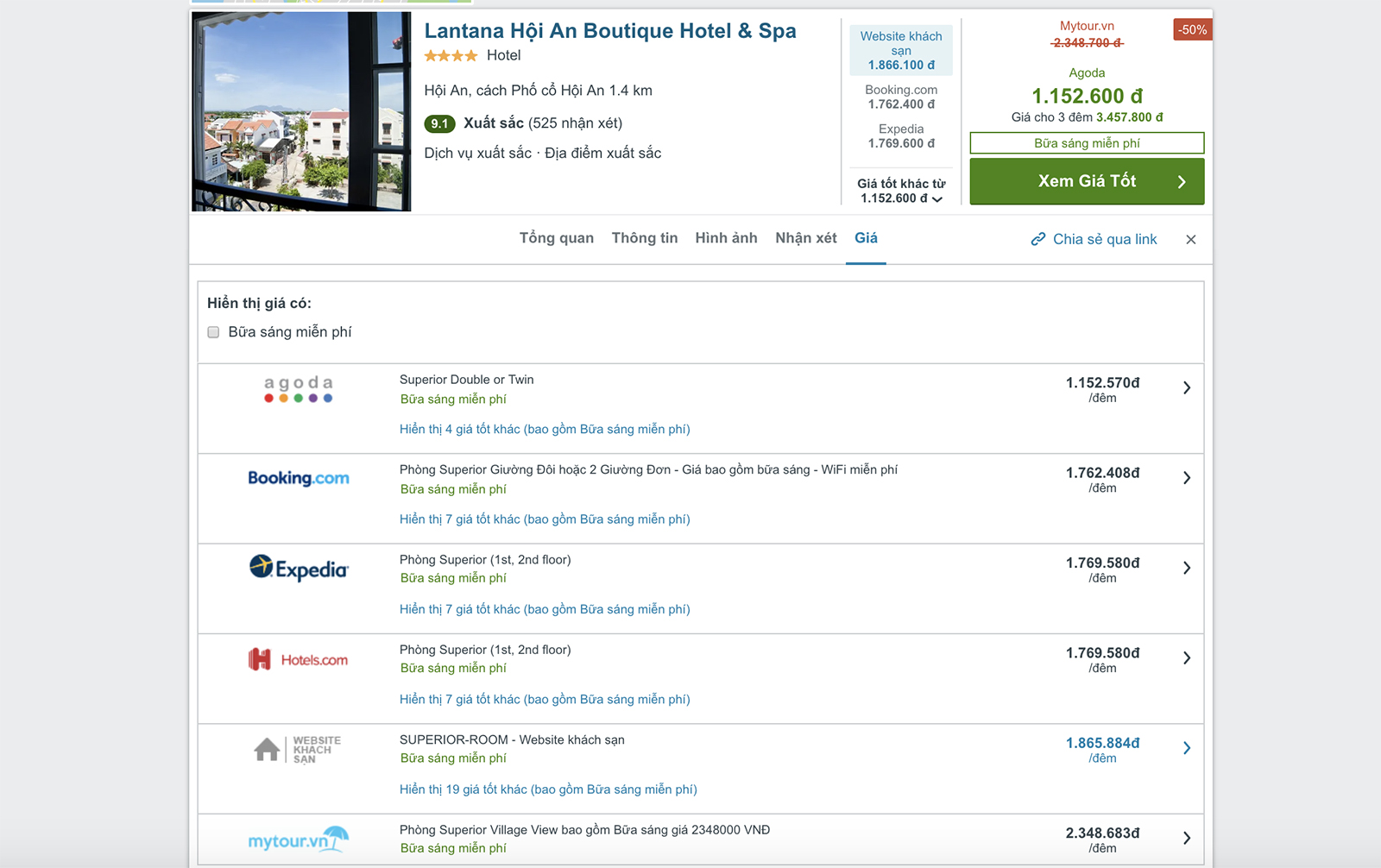Click the Expedia logo
Screen dimensions: 1381x868
coord(299,568)
